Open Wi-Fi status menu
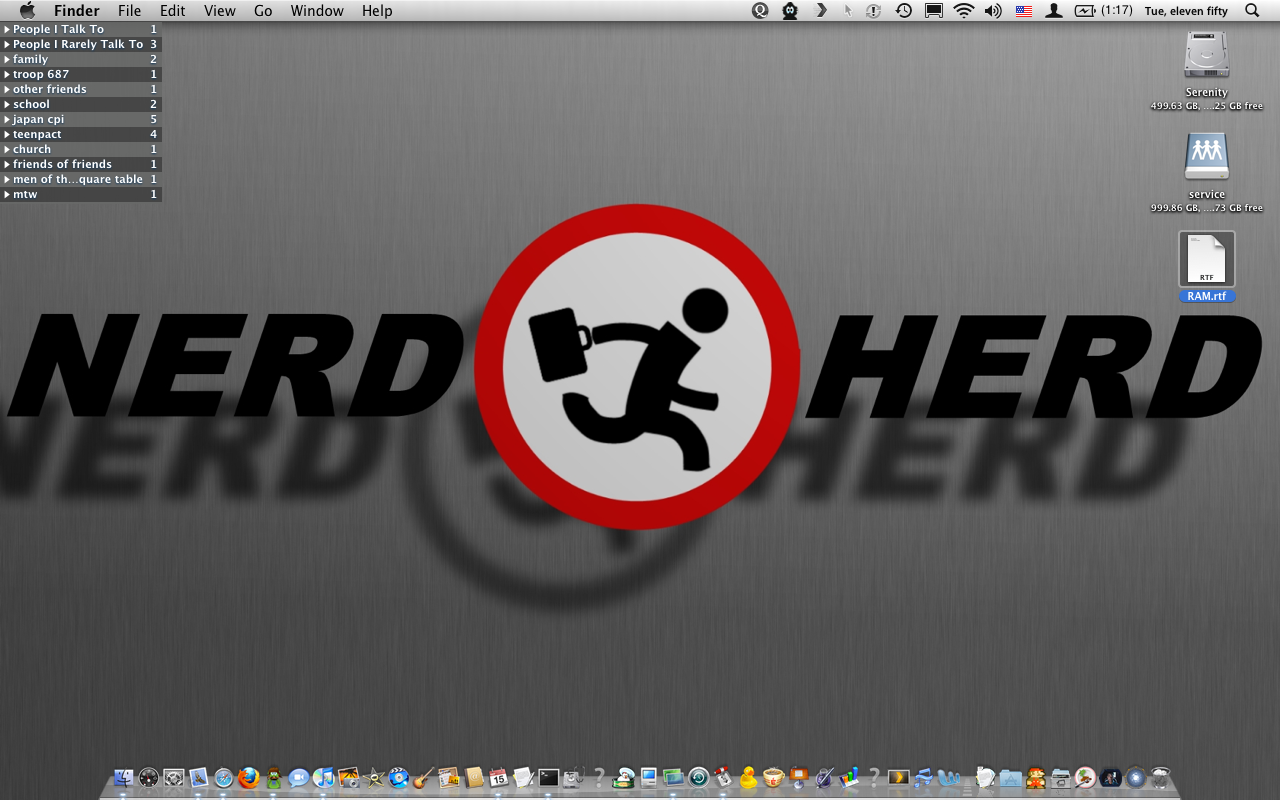Image resolution: width=1280 pixels, height=800 pixels. tap(963, 10)
